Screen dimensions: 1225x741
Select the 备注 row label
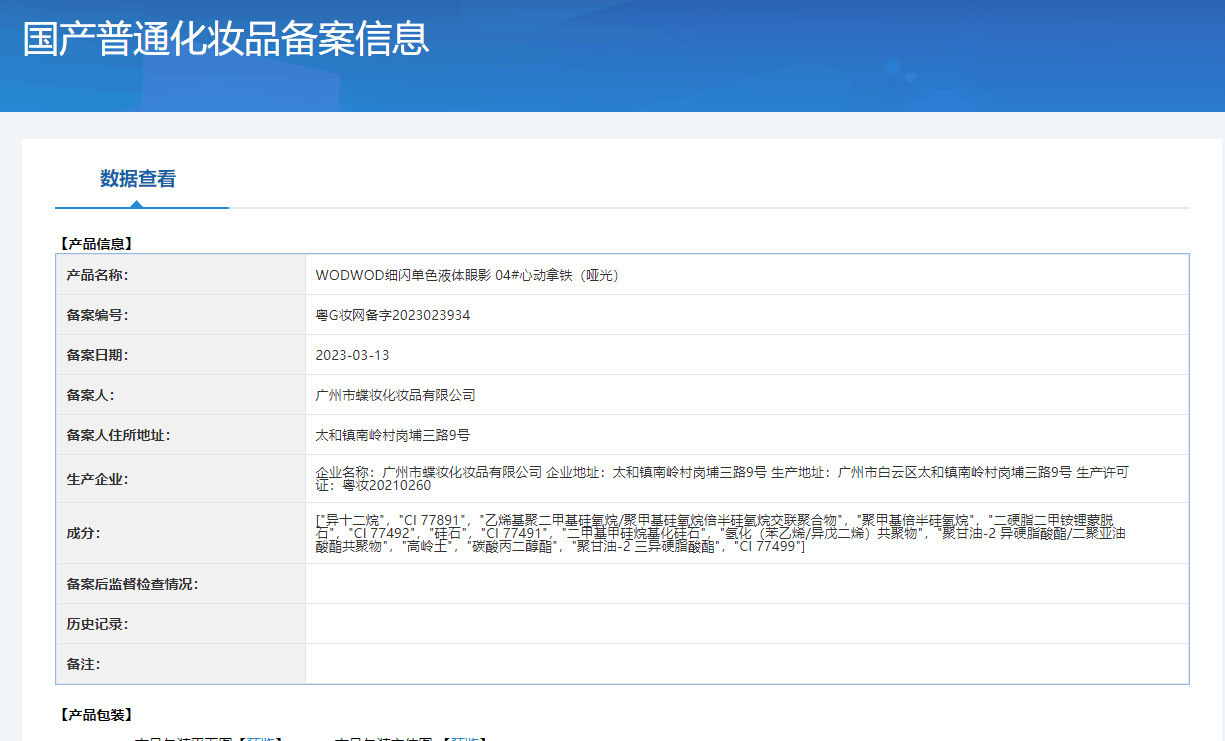tap(83, 664)
